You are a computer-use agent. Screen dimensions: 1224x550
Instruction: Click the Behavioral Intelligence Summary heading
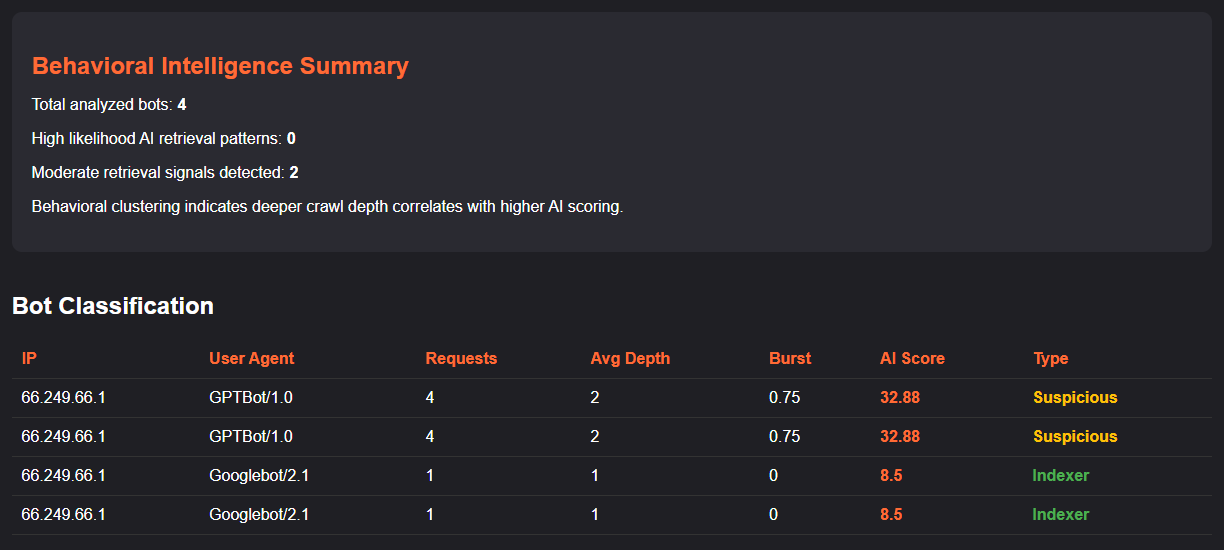coord(220,66)
